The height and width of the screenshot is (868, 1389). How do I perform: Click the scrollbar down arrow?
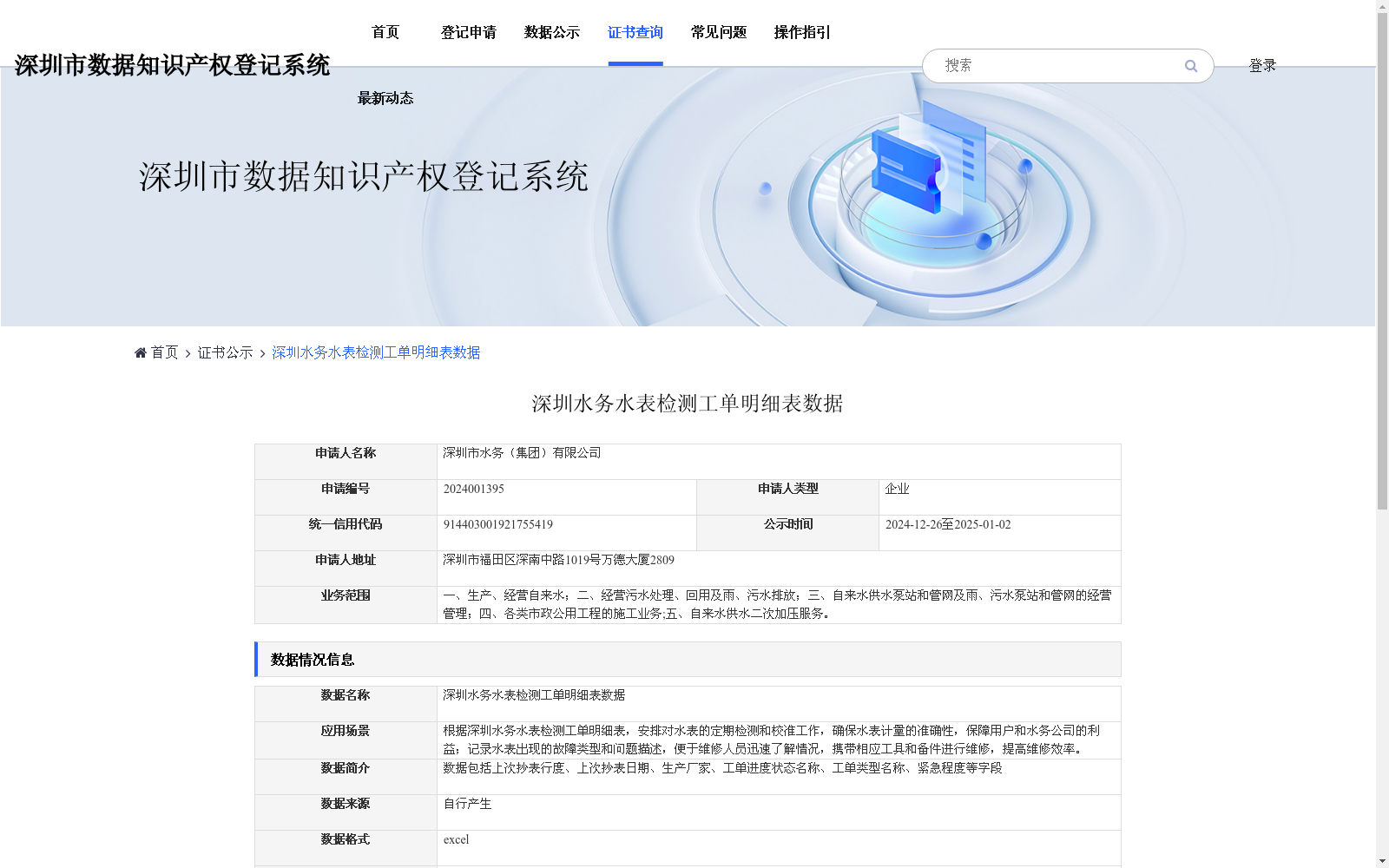(x=1382, y=861)
